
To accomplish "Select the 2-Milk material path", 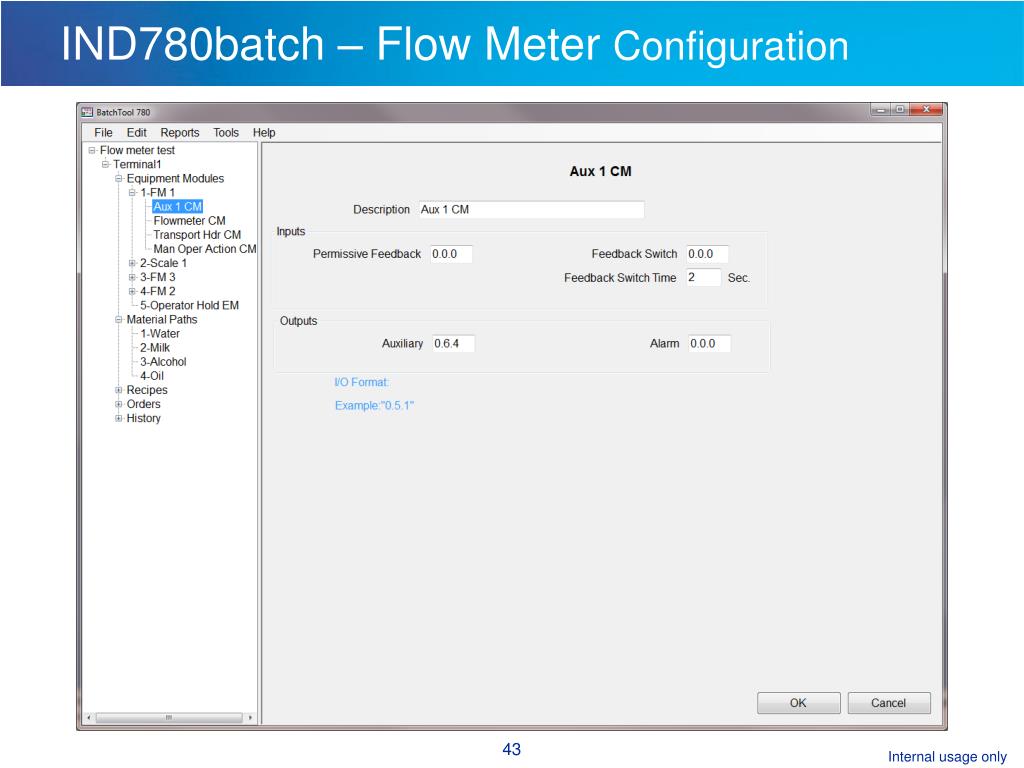I will pos(155,348).
